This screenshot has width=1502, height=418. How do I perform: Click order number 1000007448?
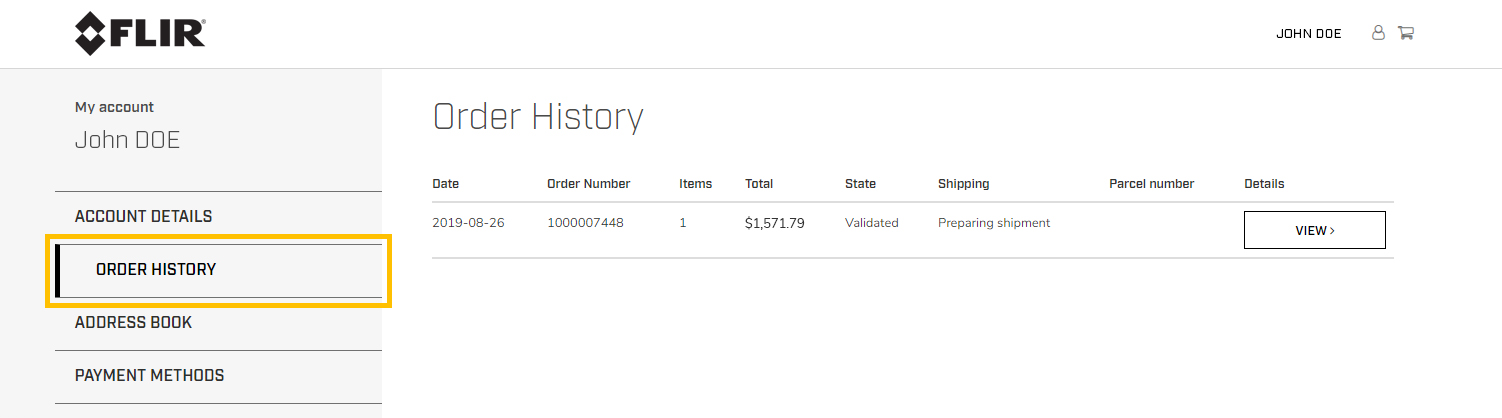(585, 223)
